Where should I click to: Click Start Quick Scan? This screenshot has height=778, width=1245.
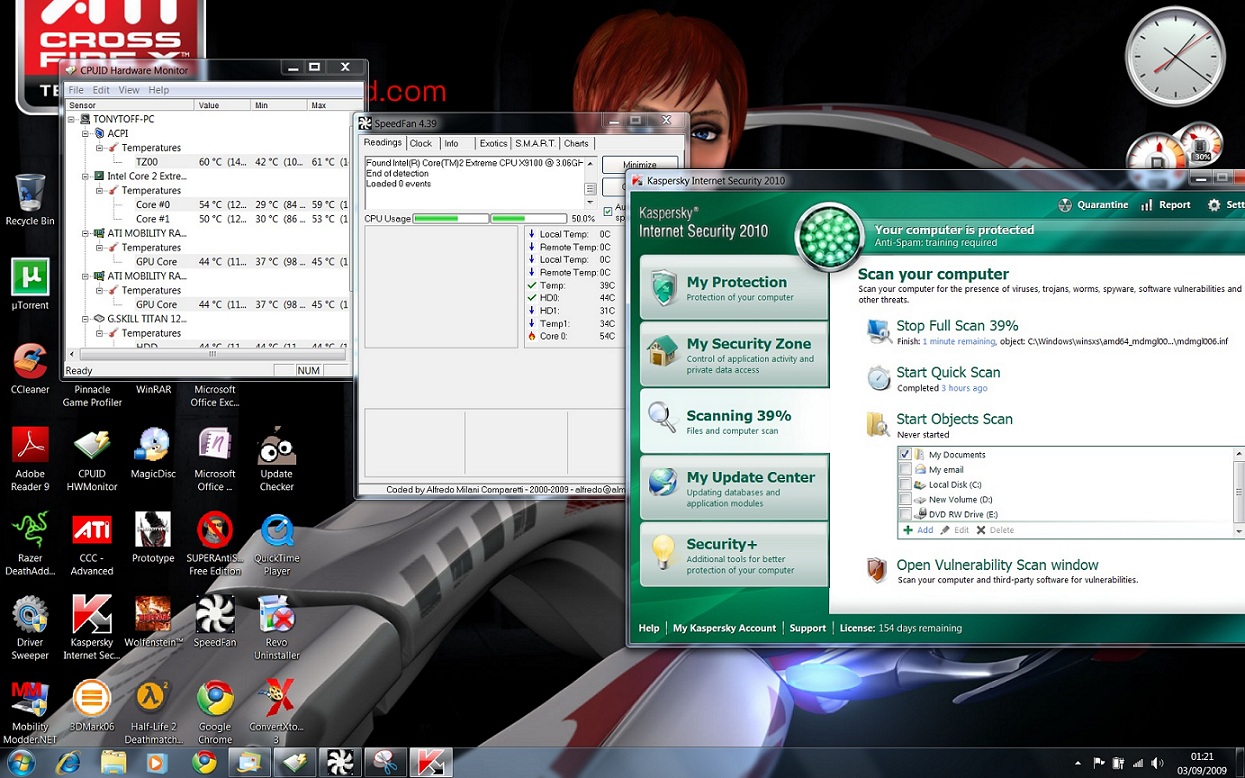(x=948, y=372)
